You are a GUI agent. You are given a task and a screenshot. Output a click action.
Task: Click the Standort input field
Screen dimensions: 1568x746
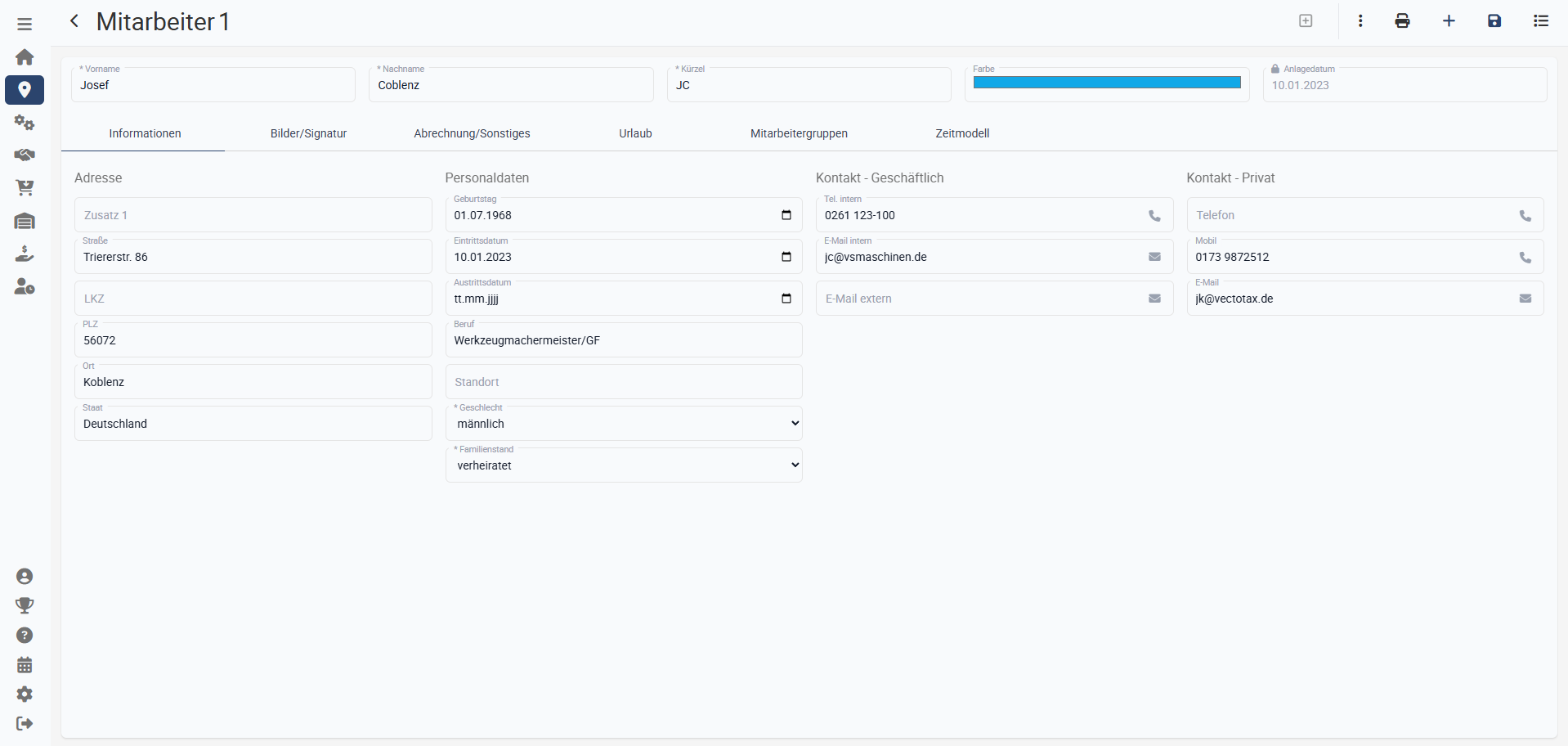click(624, 382)
